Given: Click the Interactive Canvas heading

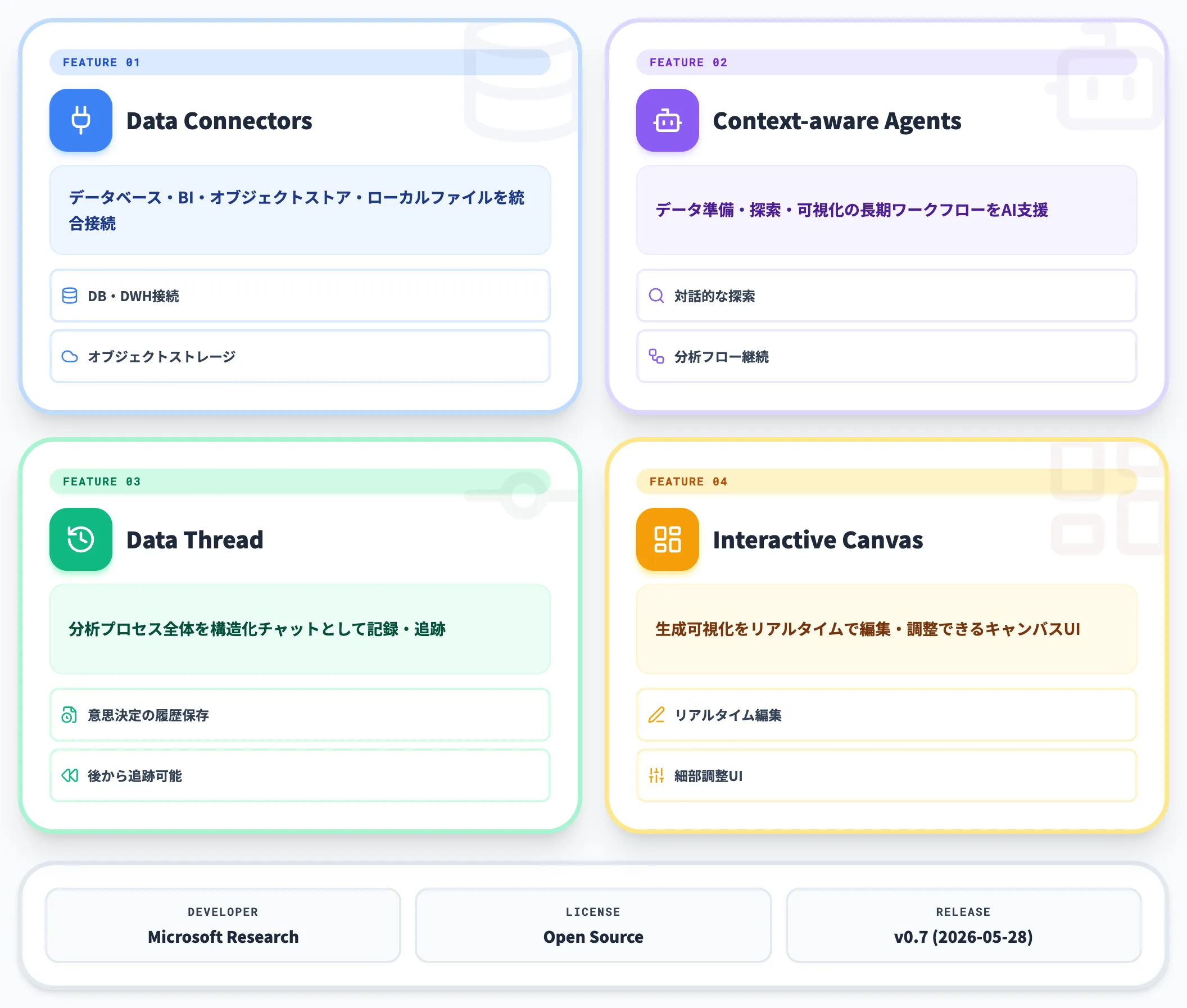Looking at the screenshot, I should pos(818,539).
